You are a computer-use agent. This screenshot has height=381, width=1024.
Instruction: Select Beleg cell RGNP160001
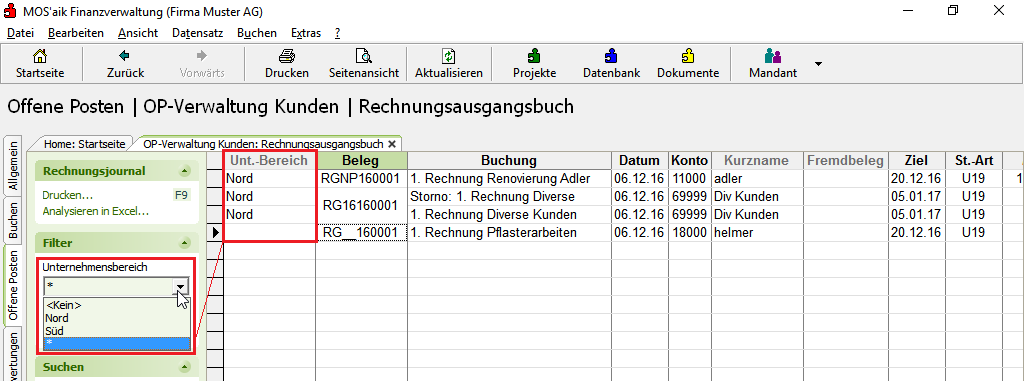[x=361, y=178]
